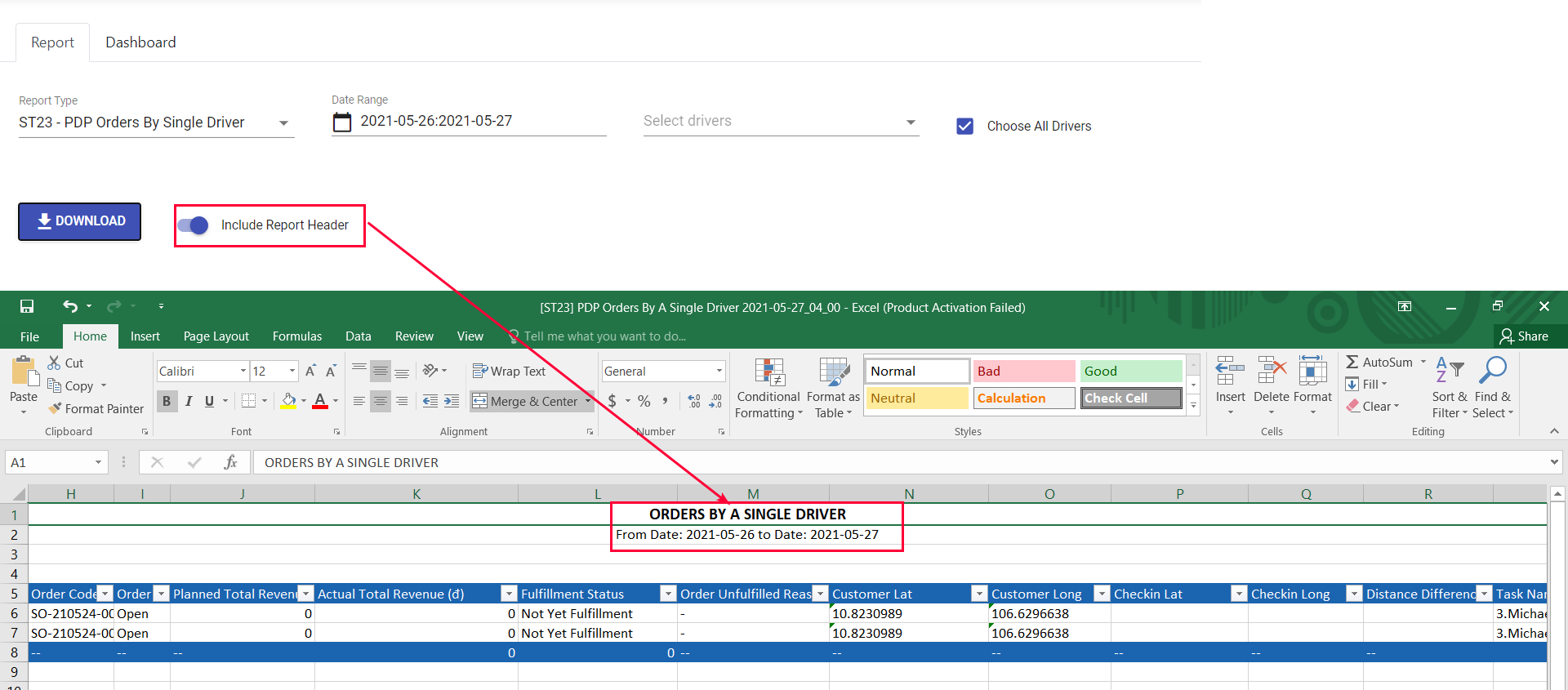This screenshot has height=690, width=1568.
Task: Open the General number format dropdown
Action: [719, 371]
